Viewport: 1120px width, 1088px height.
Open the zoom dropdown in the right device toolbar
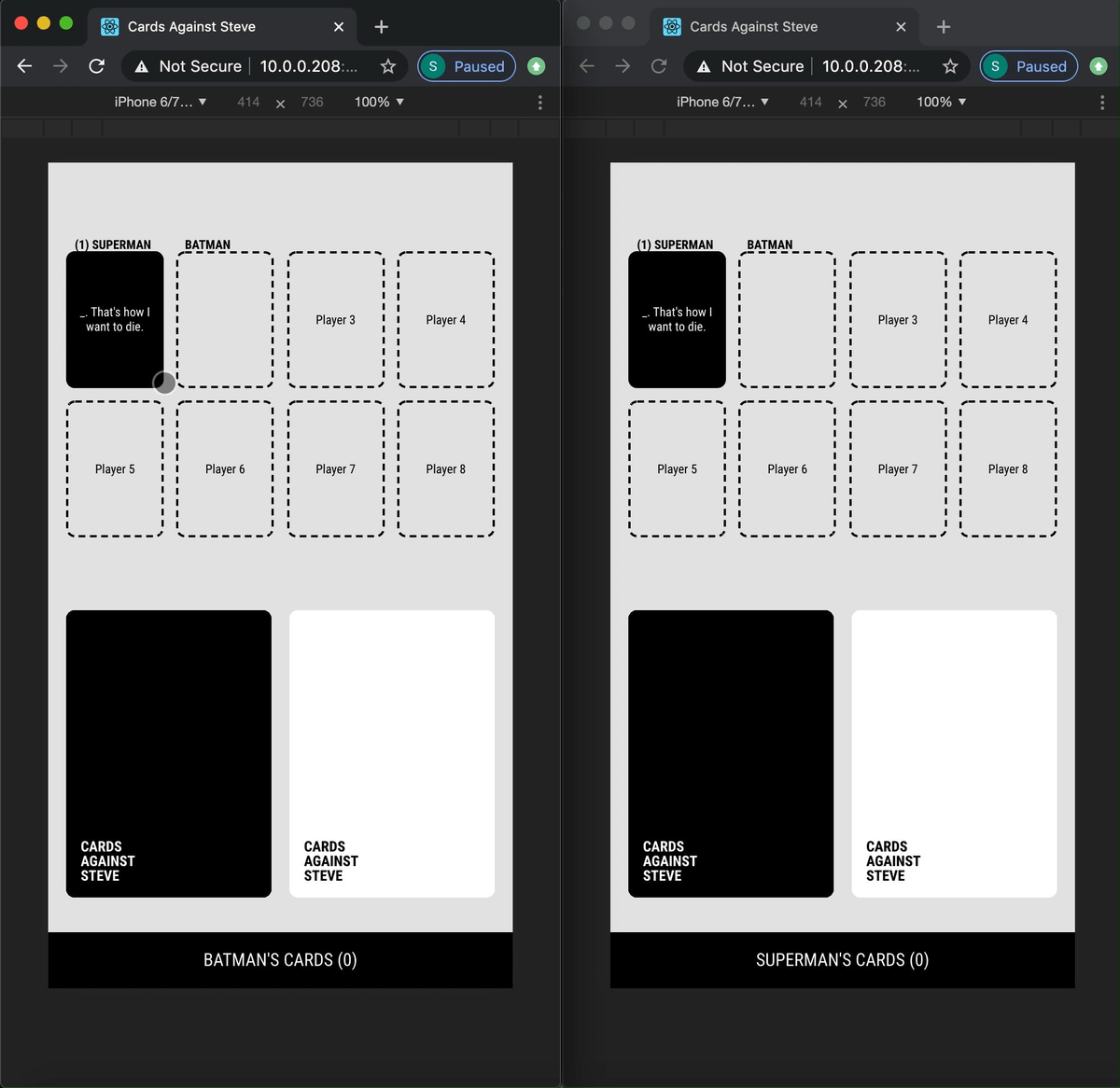click(x=941, y=102)
